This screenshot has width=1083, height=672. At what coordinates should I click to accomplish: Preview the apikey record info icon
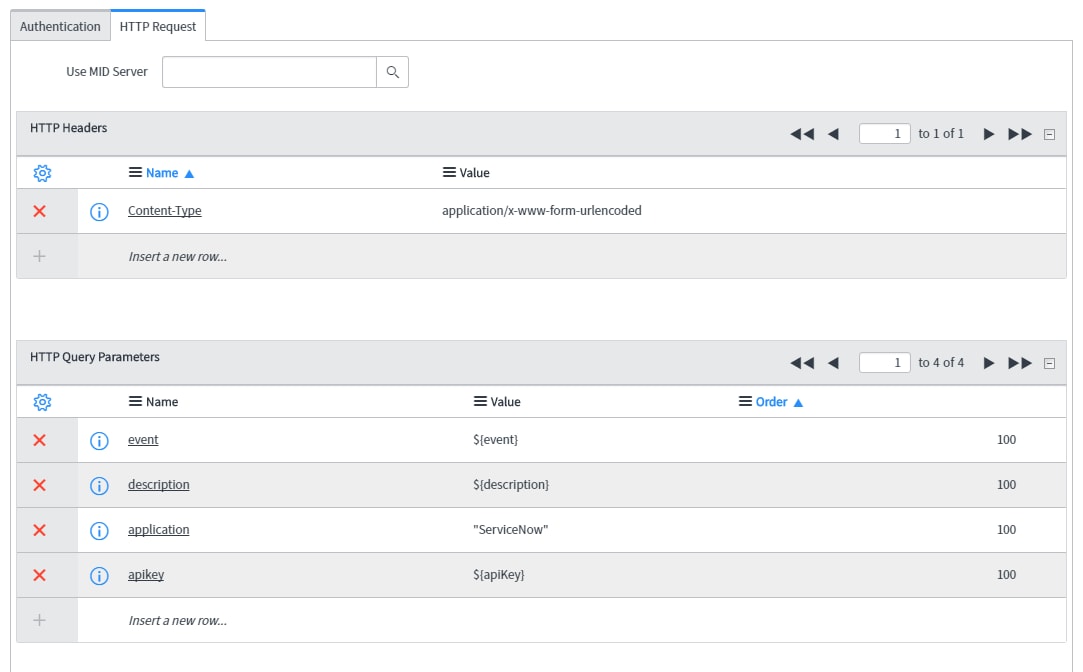[x=99, y=575]
